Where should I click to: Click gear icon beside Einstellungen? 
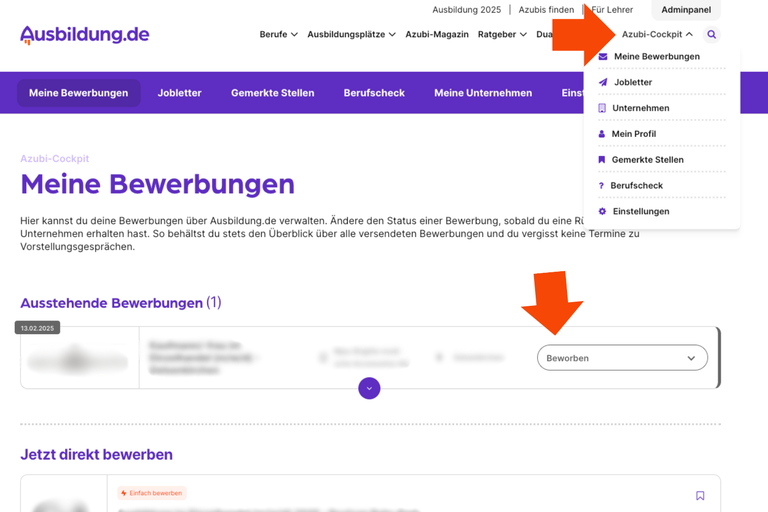(602, 211)
